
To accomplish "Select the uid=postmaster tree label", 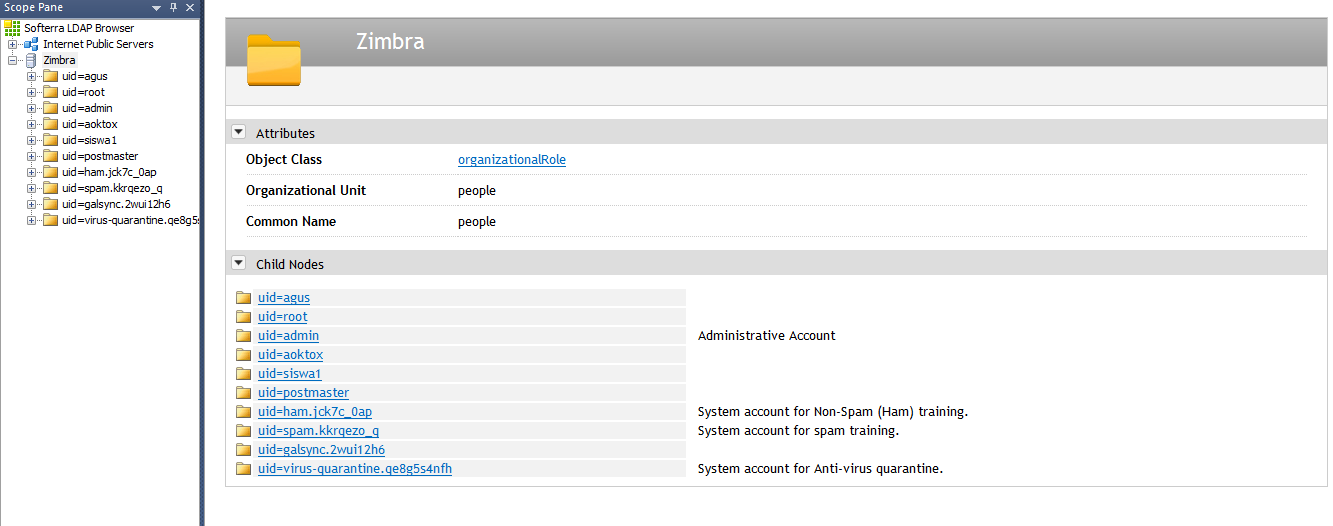I will (x=100, y=156).
